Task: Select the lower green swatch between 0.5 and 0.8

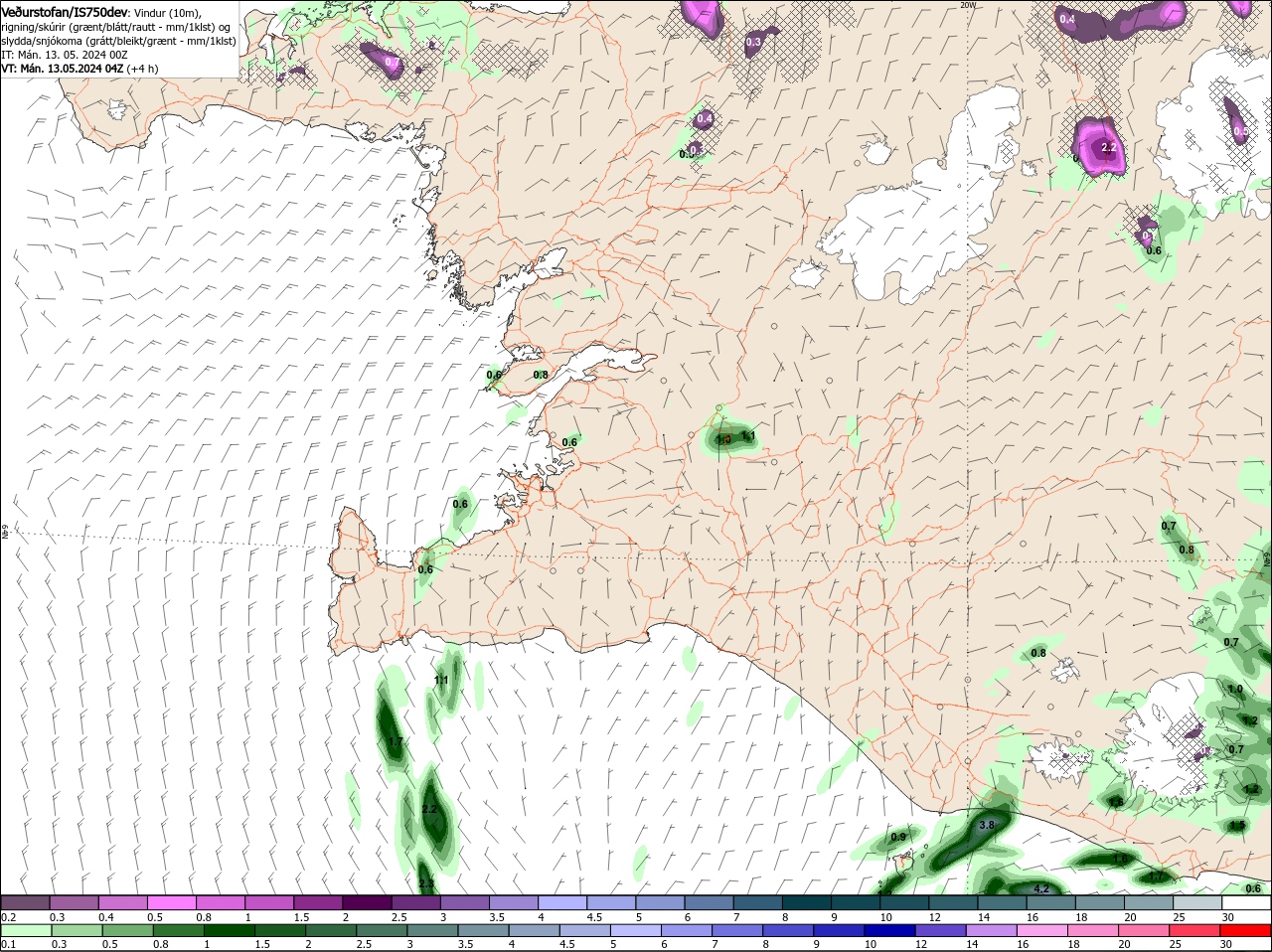Action: click(128, 930)
